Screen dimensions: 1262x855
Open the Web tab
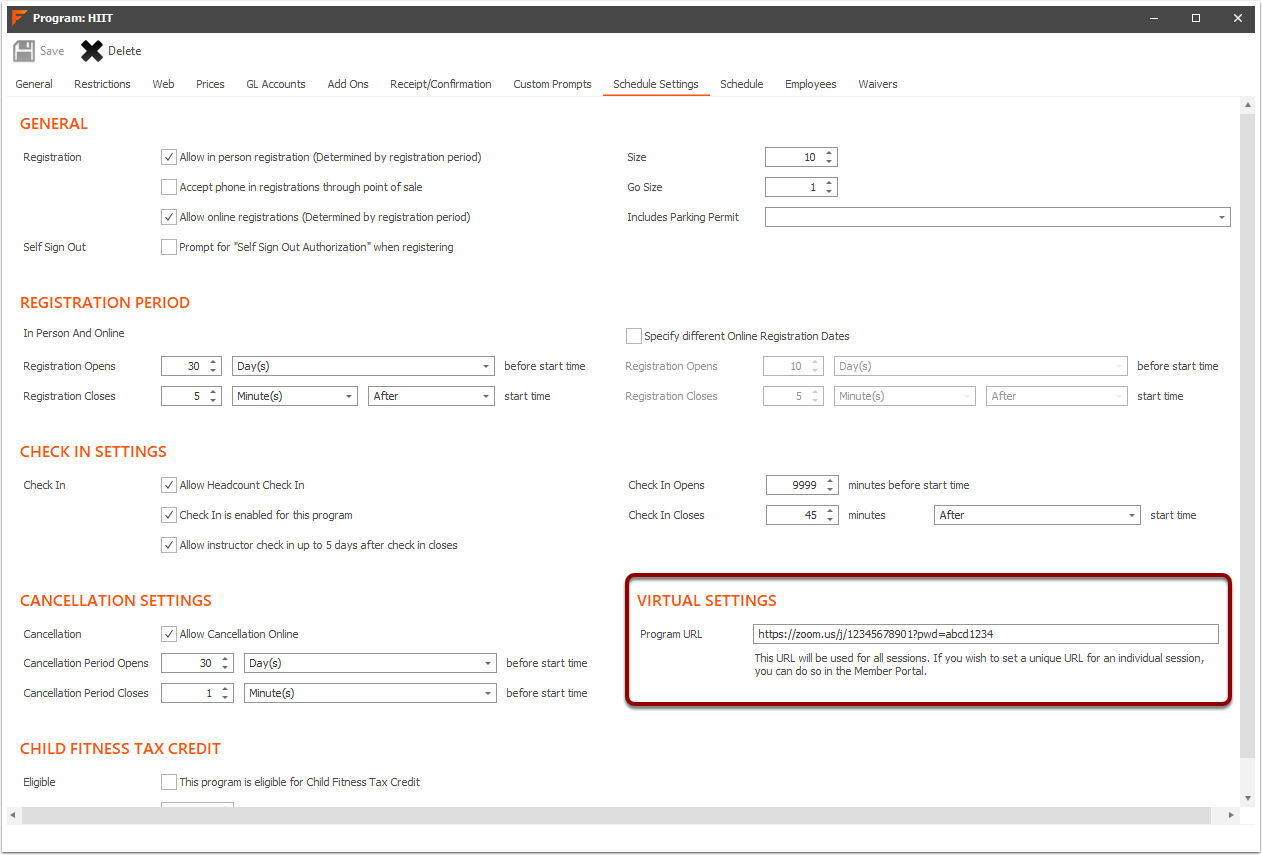click(163, 84)
